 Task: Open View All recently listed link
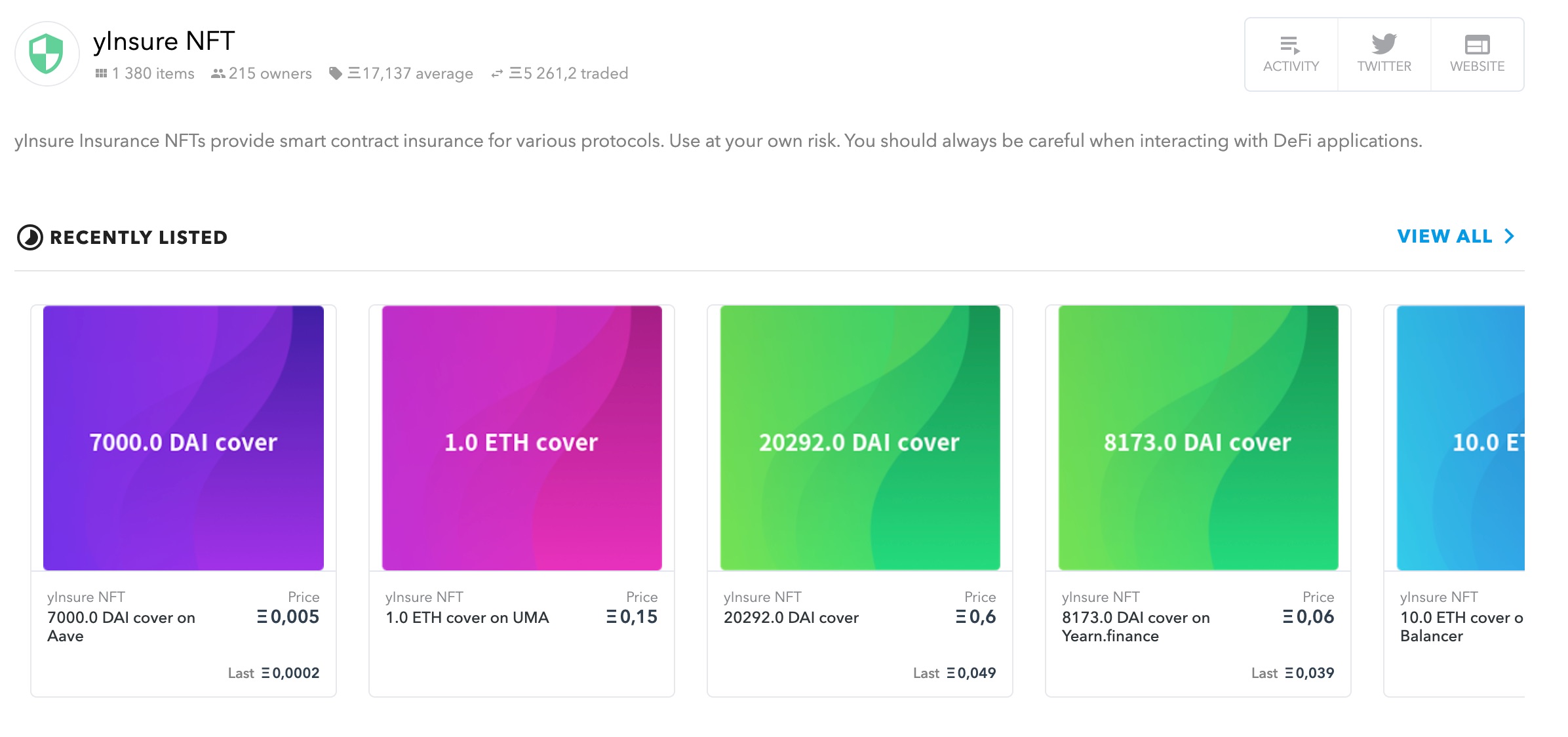[x=1444, y=236]
